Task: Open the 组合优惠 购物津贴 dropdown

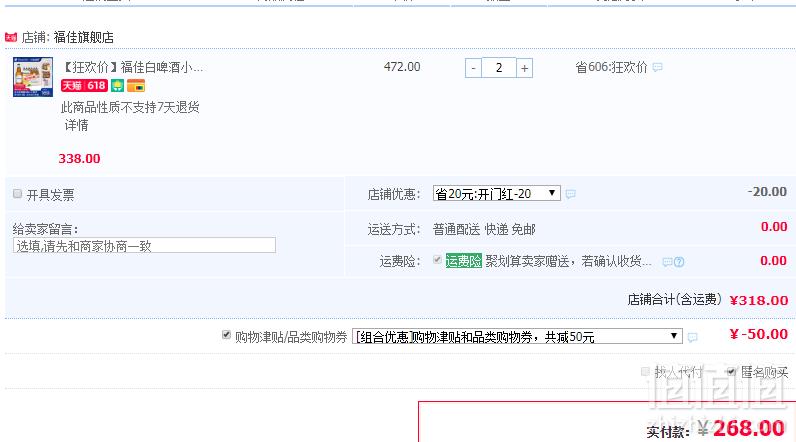Action: 517,336
